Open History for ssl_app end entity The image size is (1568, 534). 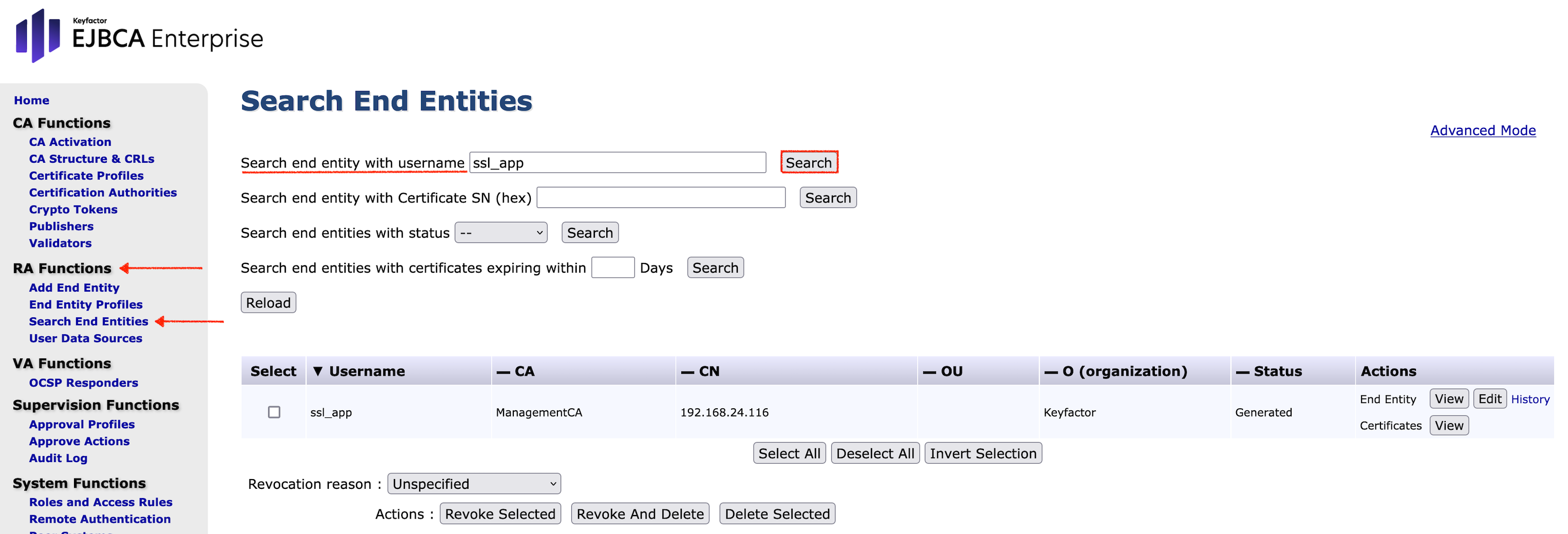[x=1529, y=399]
